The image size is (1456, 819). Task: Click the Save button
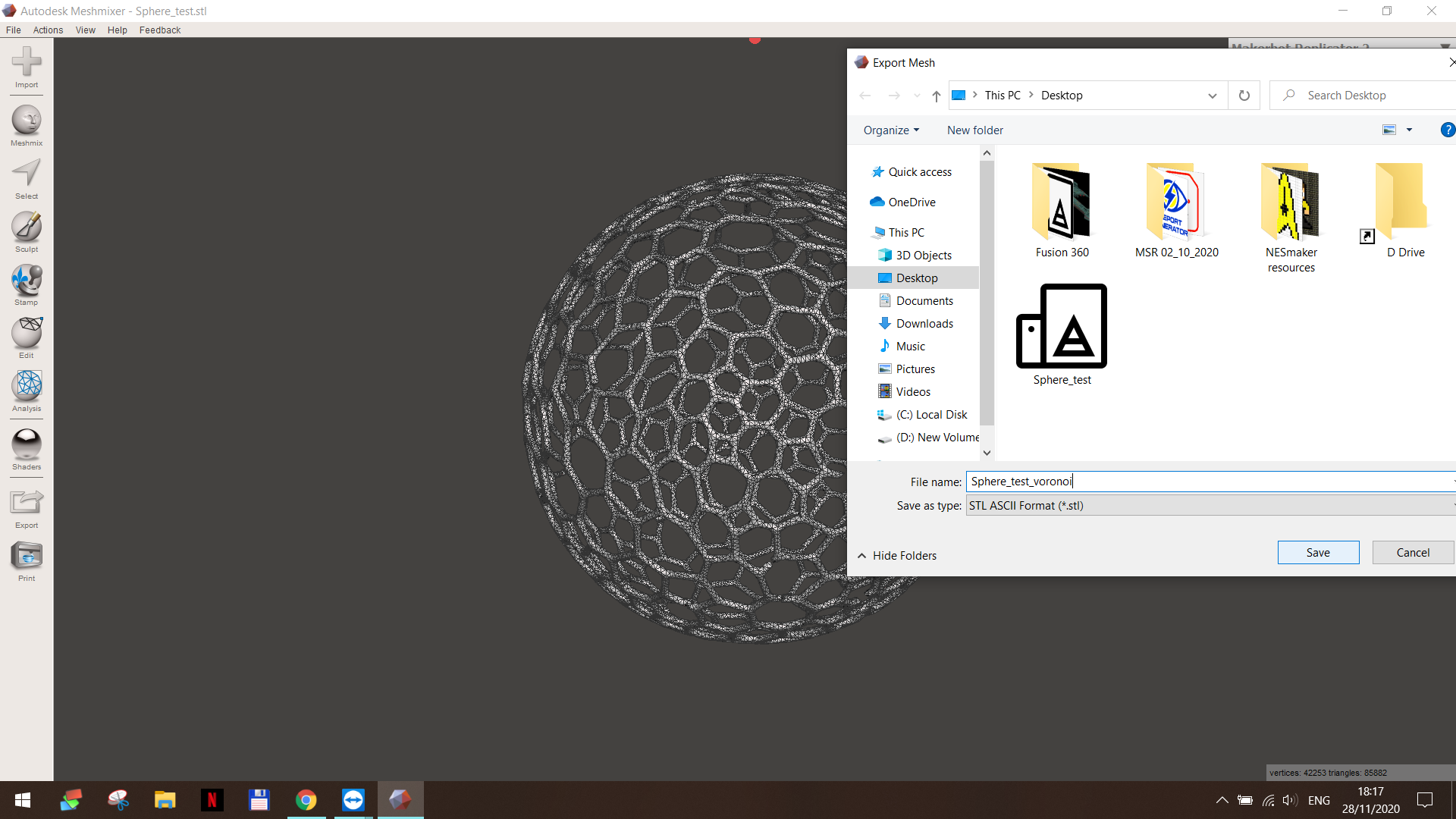(x=1317, y=553)
